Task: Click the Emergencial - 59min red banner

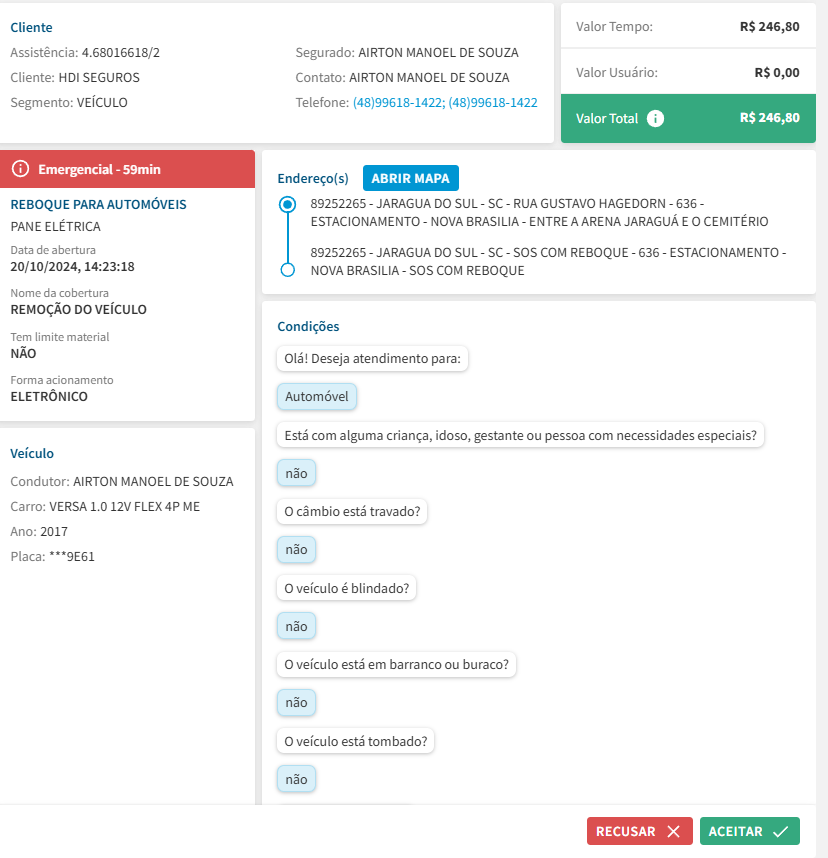Action: 128,169
